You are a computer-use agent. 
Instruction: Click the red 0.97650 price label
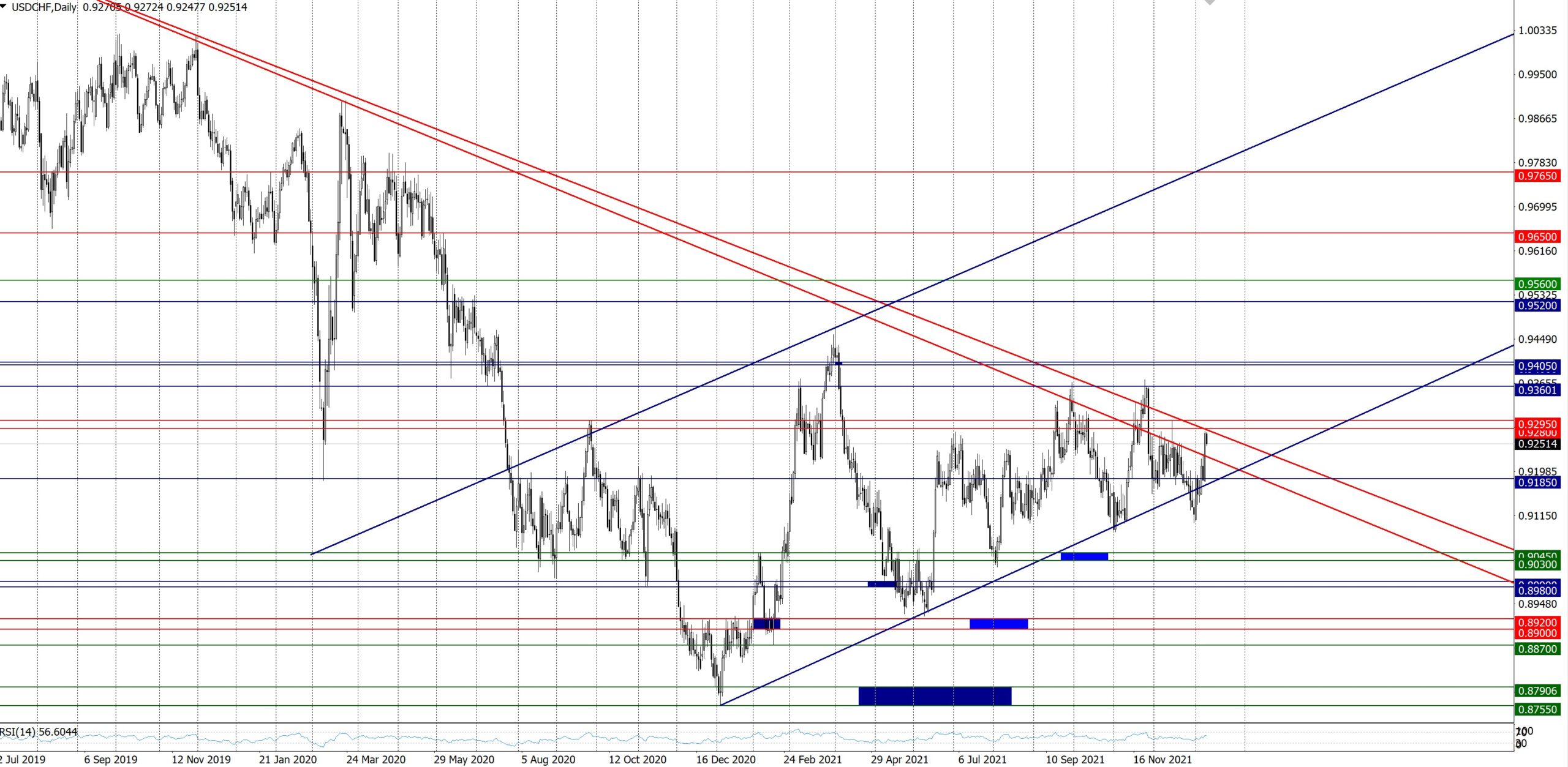1537,176
